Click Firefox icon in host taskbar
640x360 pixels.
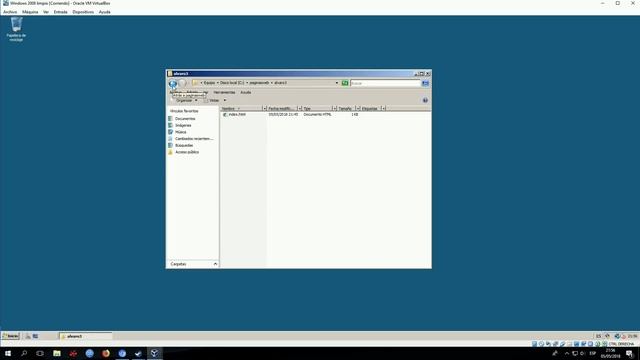tap(106, 353)
